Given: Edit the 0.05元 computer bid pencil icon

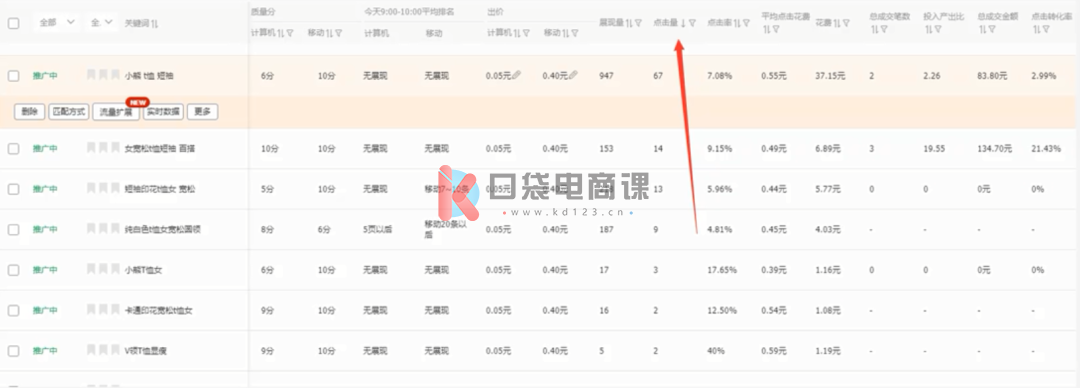Looking at the screenshot, I should click(x=517, y=75).
